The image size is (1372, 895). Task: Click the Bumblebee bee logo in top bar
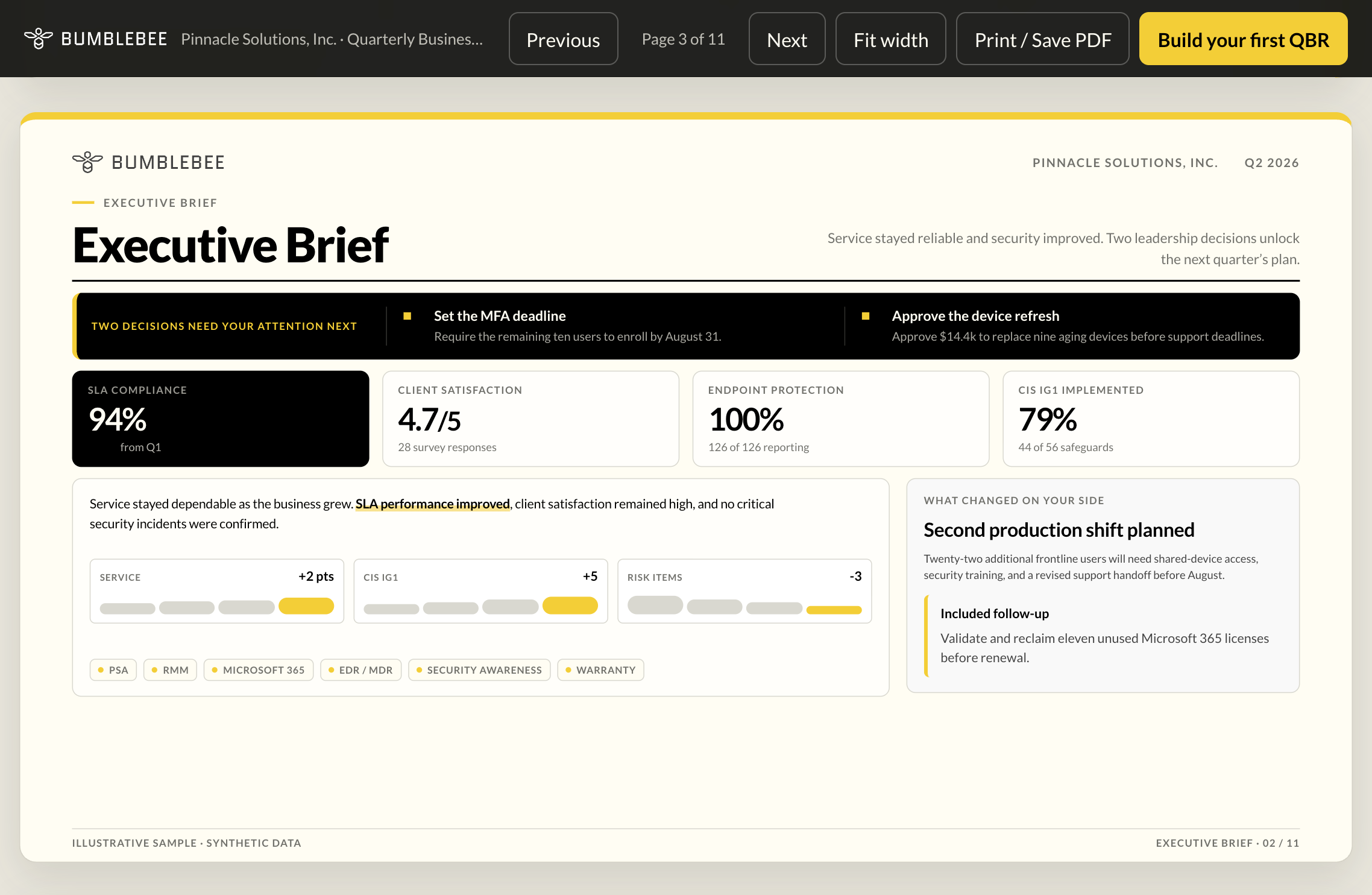pos(39,39)
